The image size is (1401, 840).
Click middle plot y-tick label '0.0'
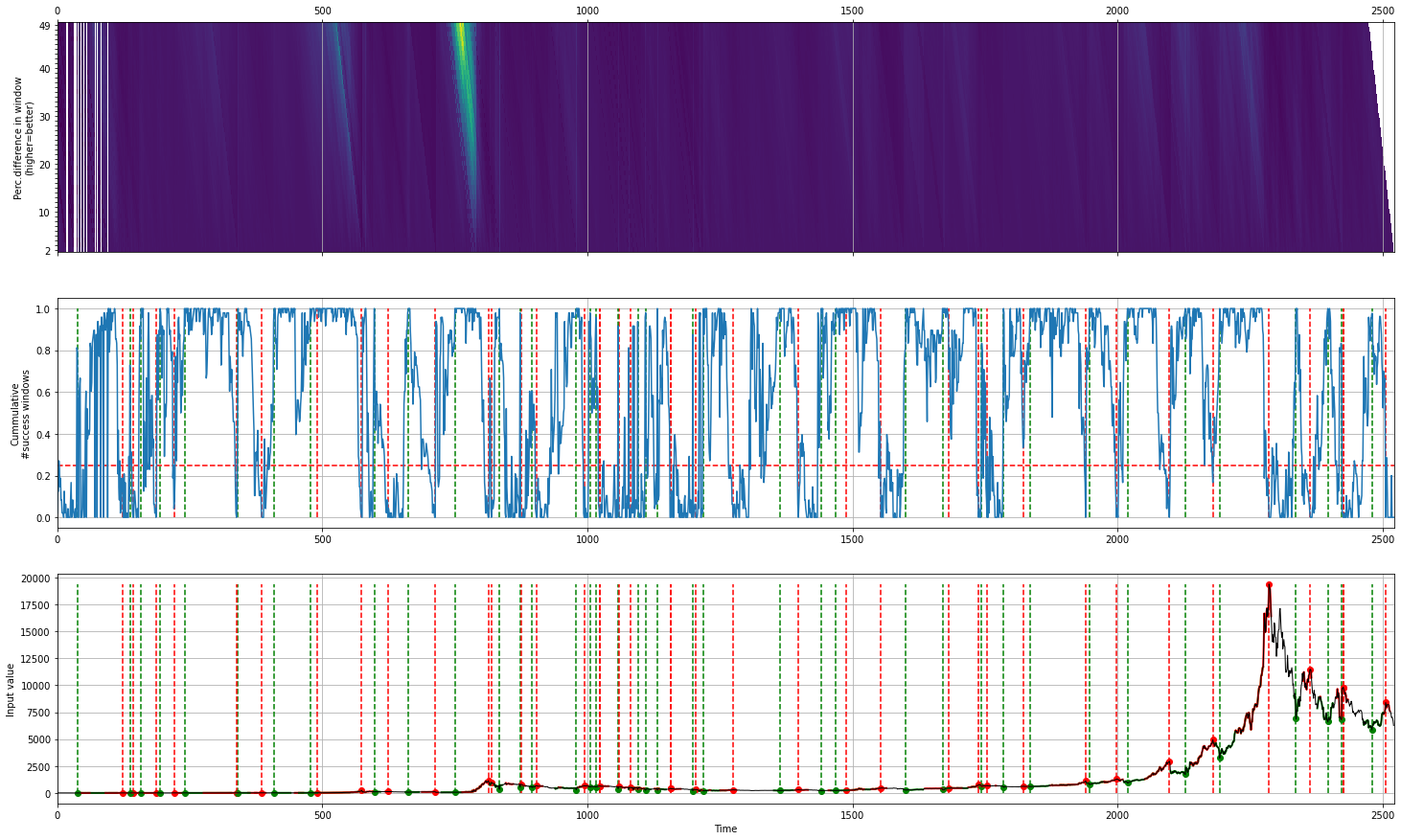click(x=43, y=518)
